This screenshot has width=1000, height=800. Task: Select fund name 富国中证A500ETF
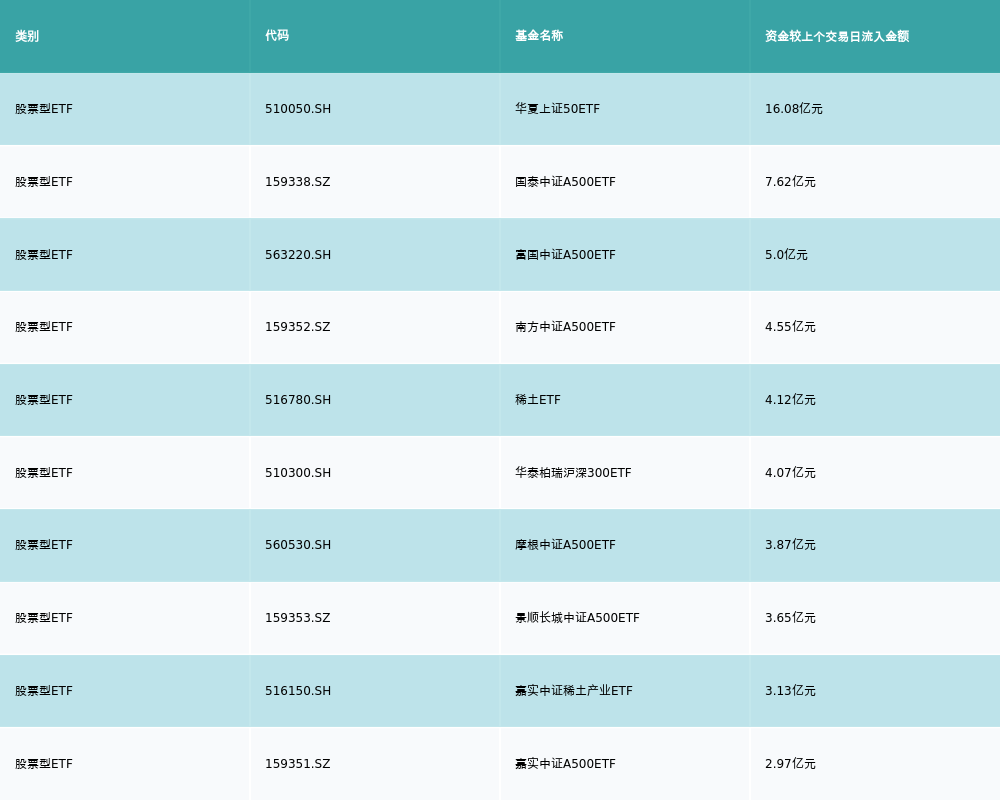click(x=565, y=255)
